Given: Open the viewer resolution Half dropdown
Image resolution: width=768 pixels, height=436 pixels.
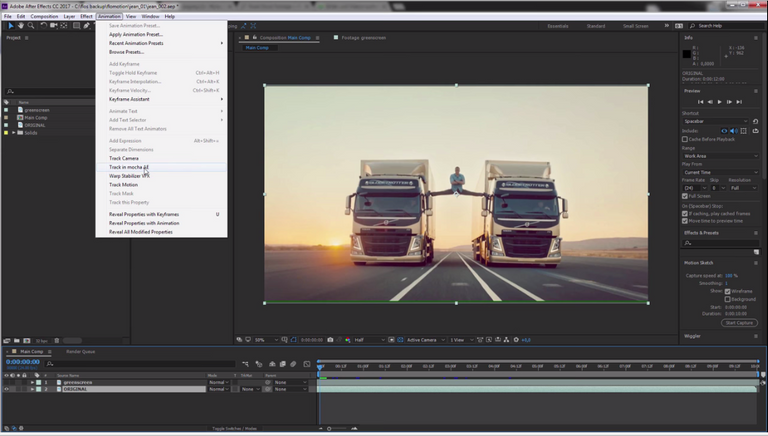Looking at the screenshot, I should (369, 339).
